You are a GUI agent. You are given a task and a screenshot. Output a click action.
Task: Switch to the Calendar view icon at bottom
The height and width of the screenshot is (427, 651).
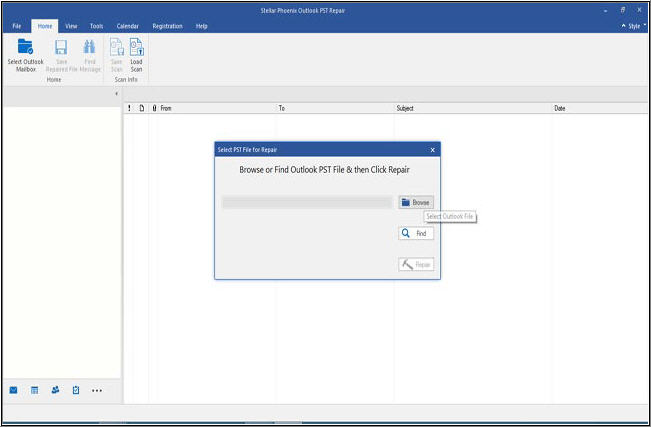tap(34, 390)
